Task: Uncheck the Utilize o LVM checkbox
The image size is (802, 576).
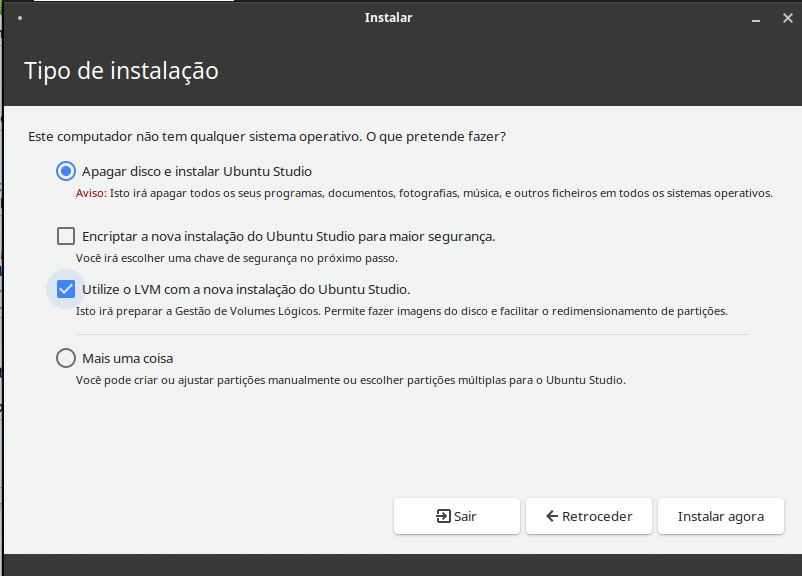Action: point(66,289)
